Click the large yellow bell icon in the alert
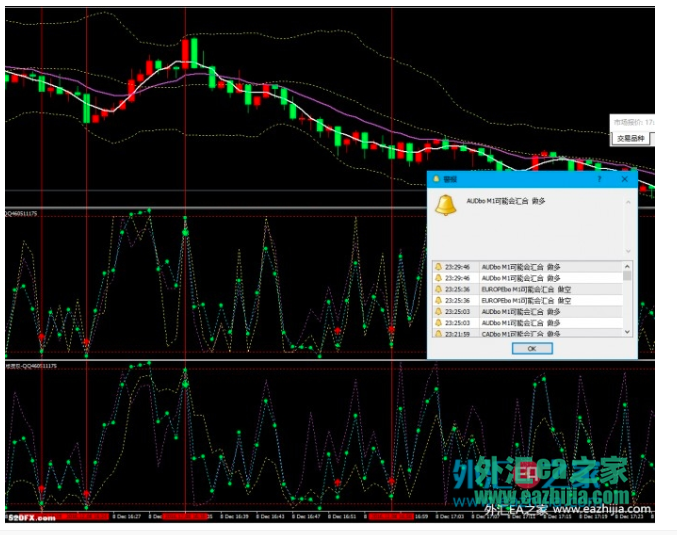 (446, 205)
